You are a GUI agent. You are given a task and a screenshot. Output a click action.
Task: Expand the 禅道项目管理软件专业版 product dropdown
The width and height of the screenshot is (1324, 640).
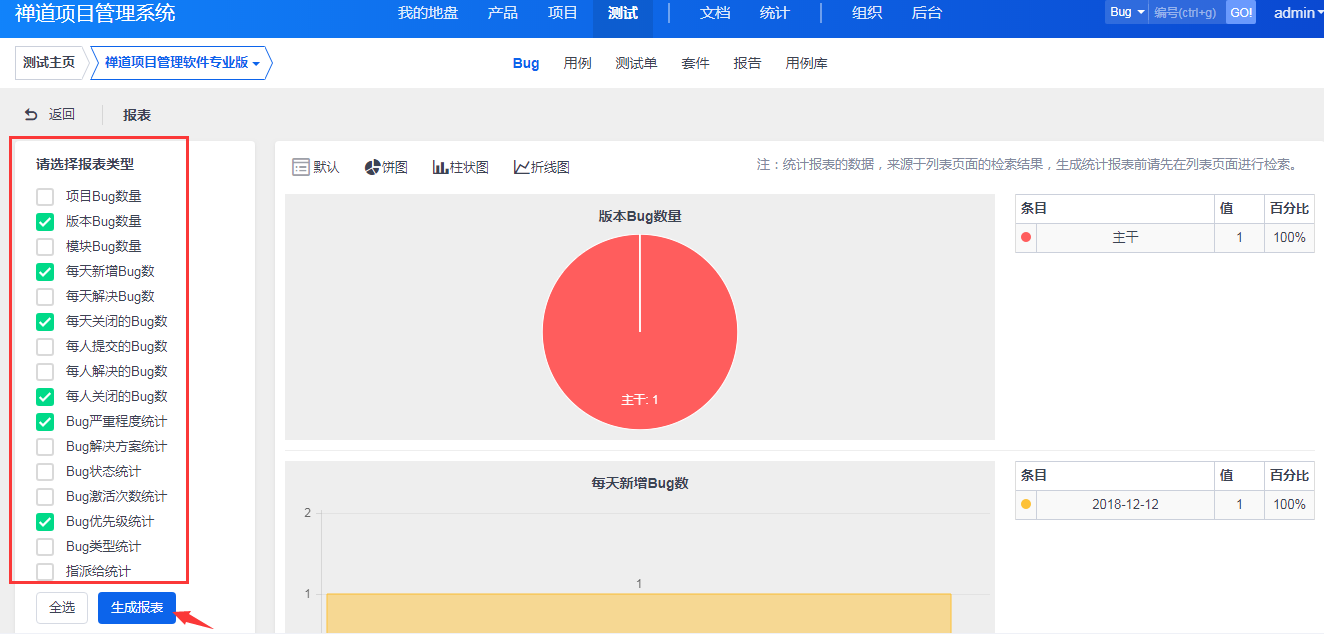click(x=182, y=62)
